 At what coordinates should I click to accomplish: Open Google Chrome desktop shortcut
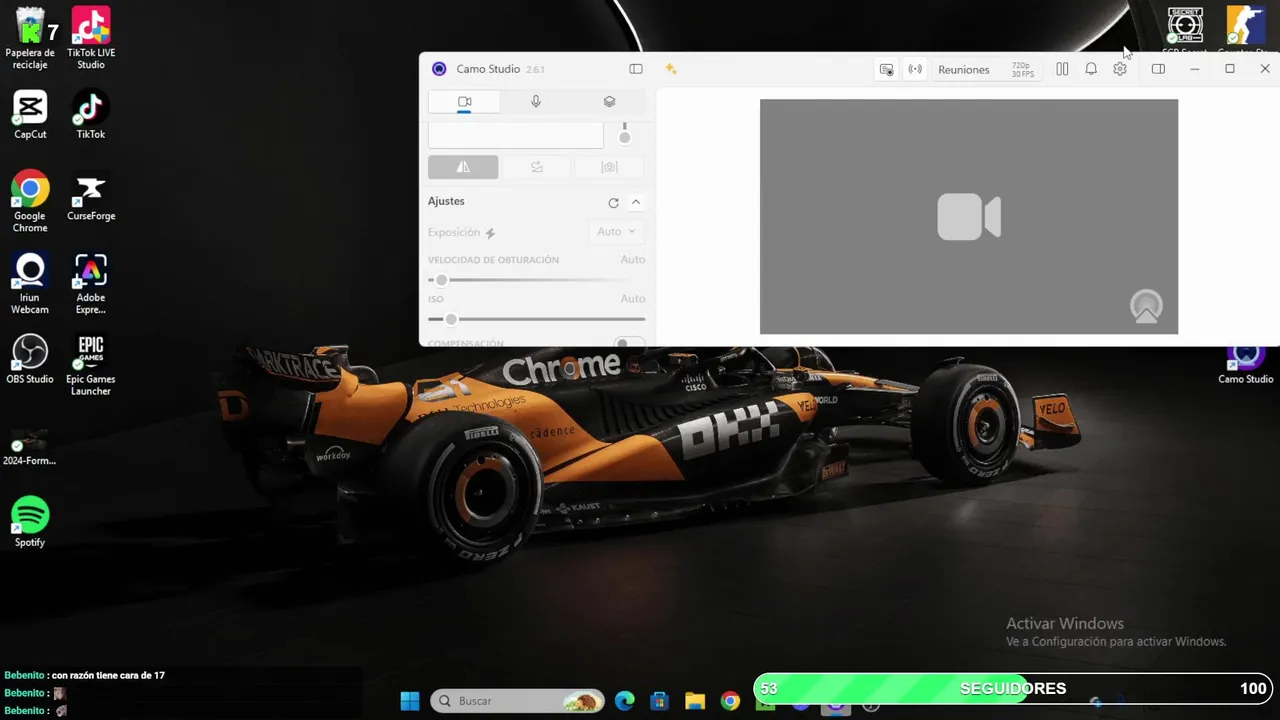point(30,201)
